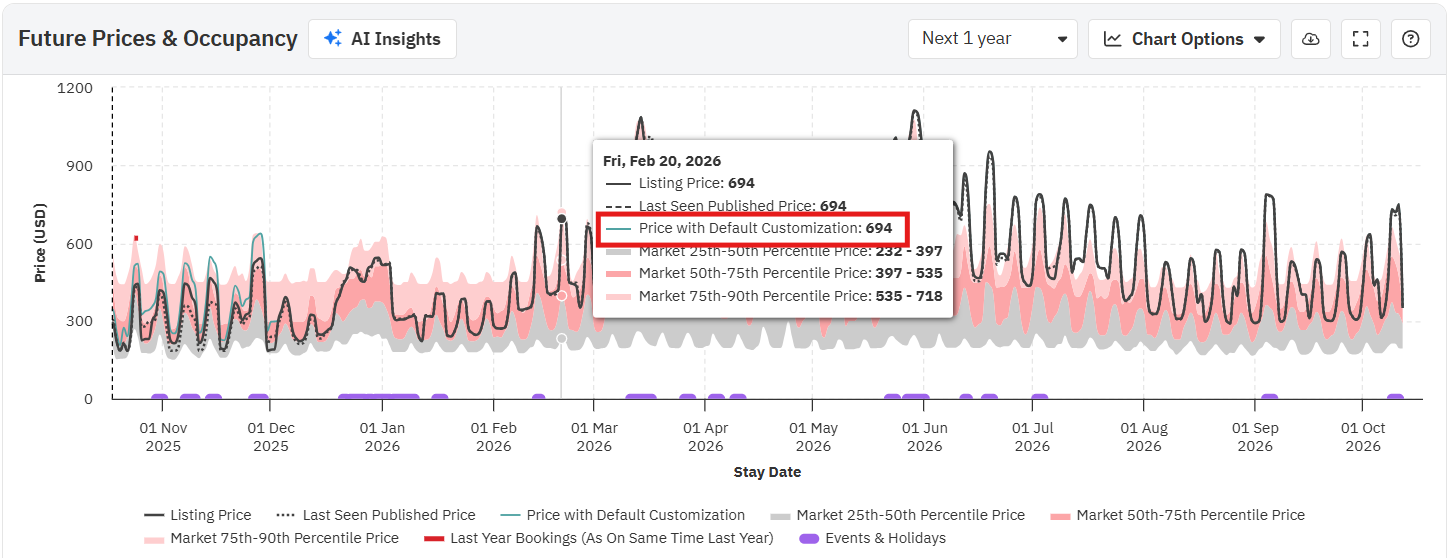Hide Market 25th-50th Percentile Price series
This screenshot has width=1451, height=558.
[x=910, y=515]
